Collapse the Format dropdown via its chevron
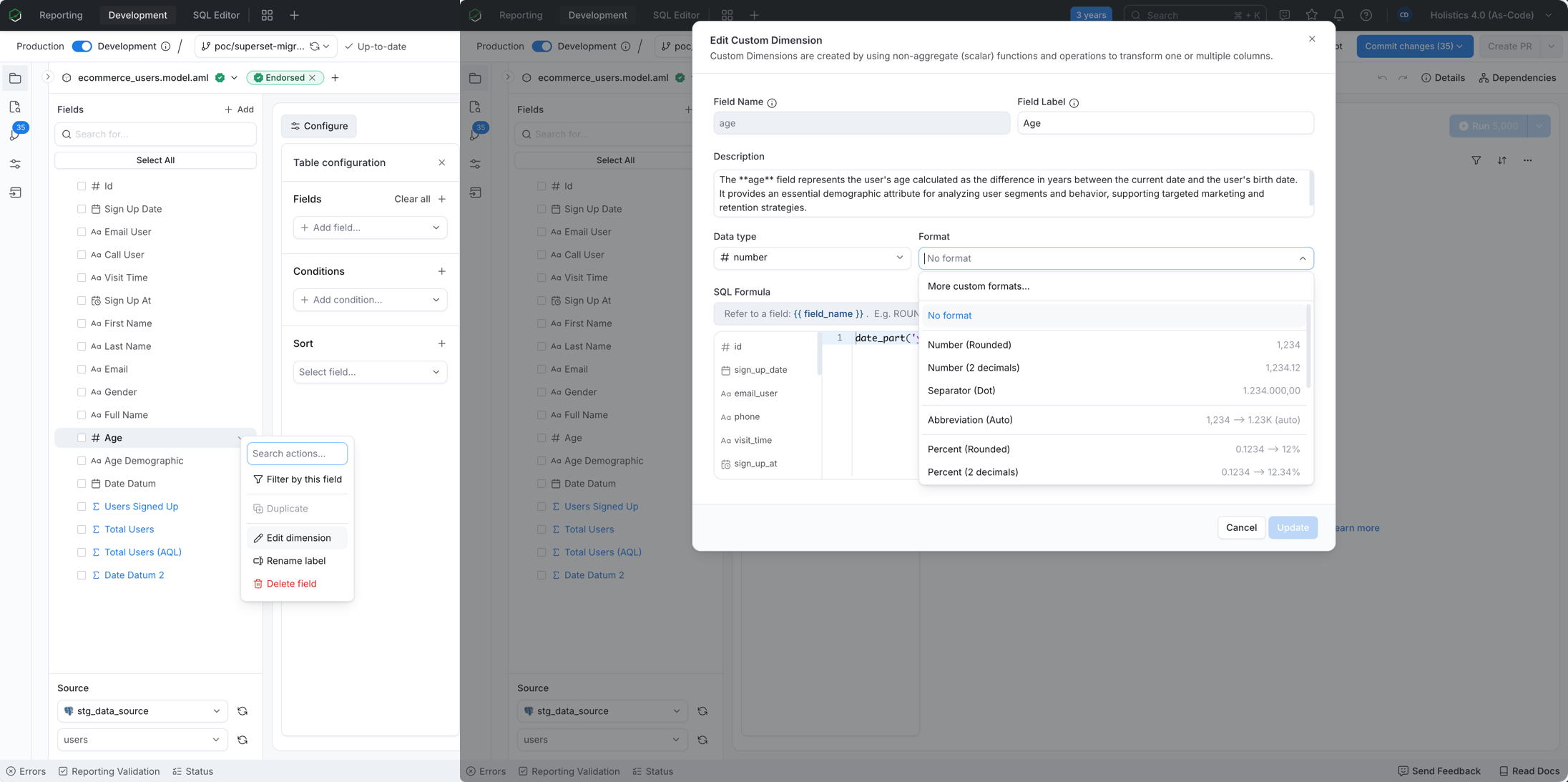Screen dimensions: 1568x782 point(1303,258)
